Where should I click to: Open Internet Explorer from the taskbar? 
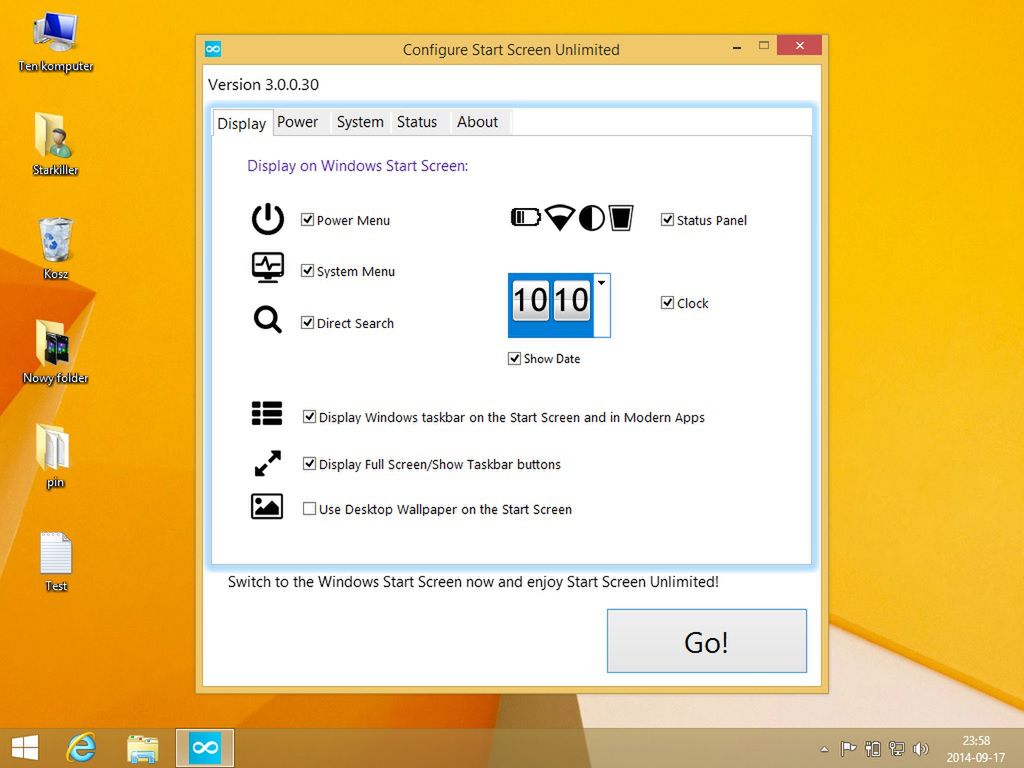(82, 748)
